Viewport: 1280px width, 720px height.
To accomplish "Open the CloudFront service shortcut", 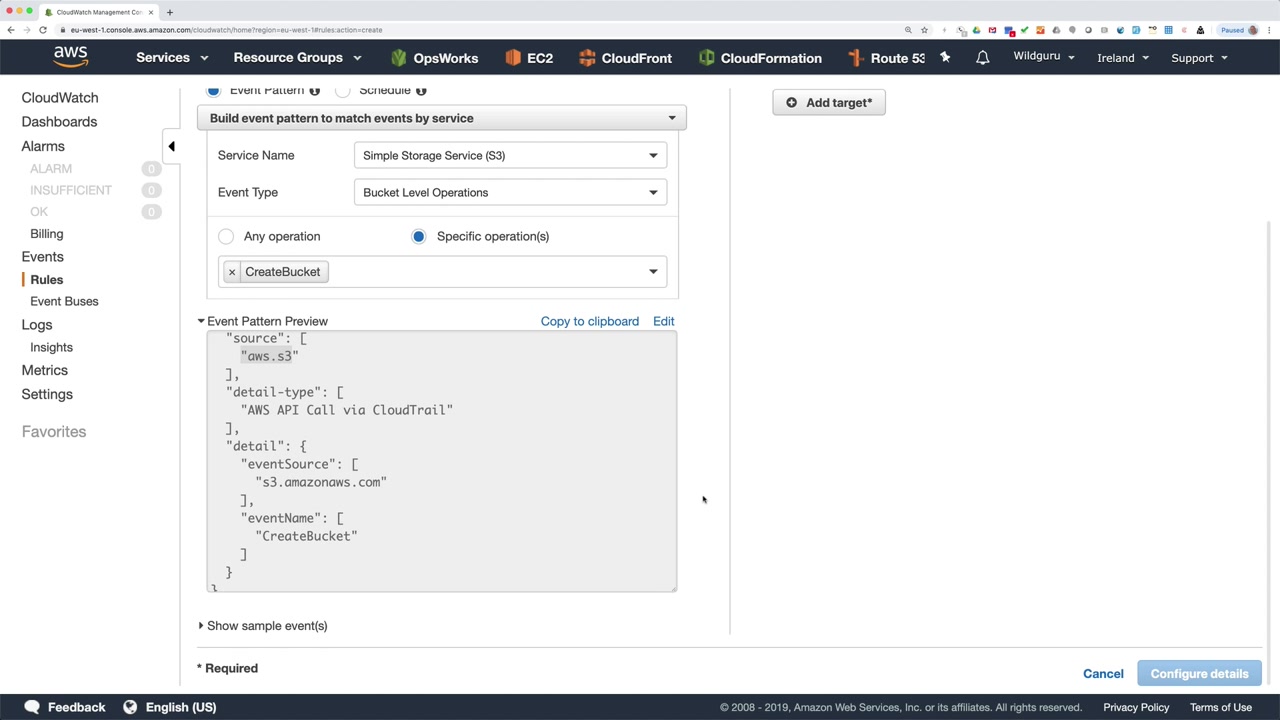I will [x=625, y=58].
